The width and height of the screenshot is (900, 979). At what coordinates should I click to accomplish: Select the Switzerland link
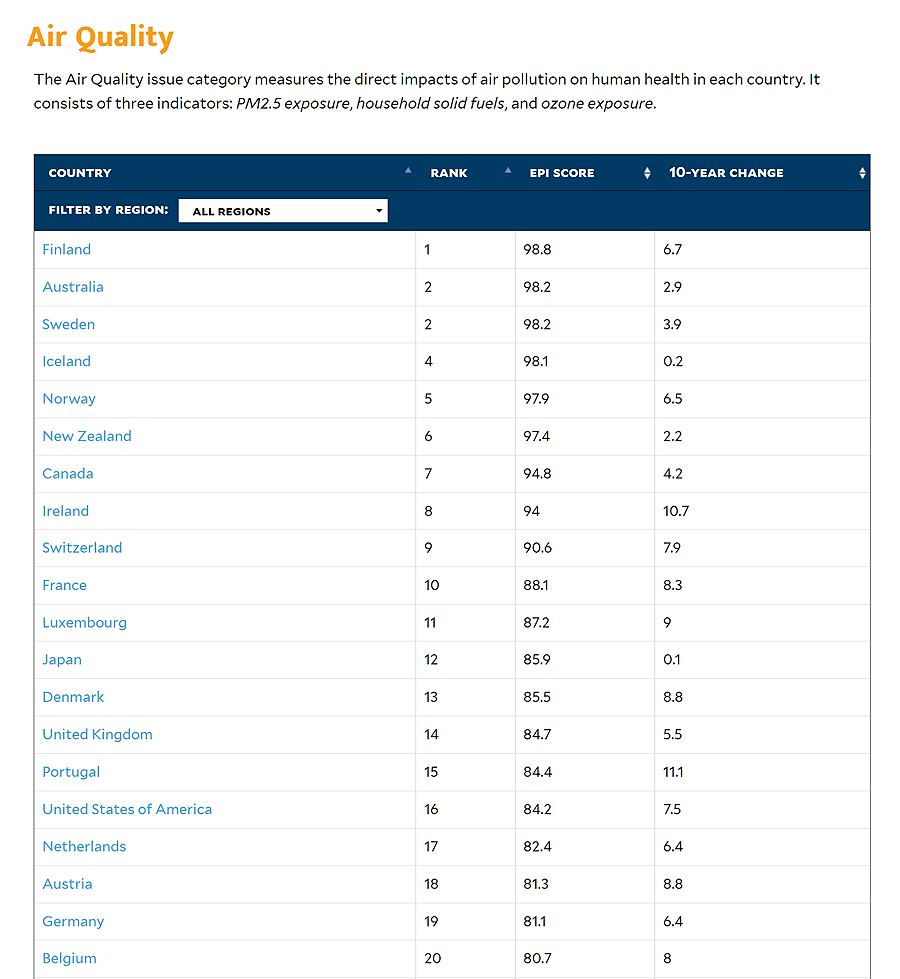pyautogui.click(x=82, y=548)
